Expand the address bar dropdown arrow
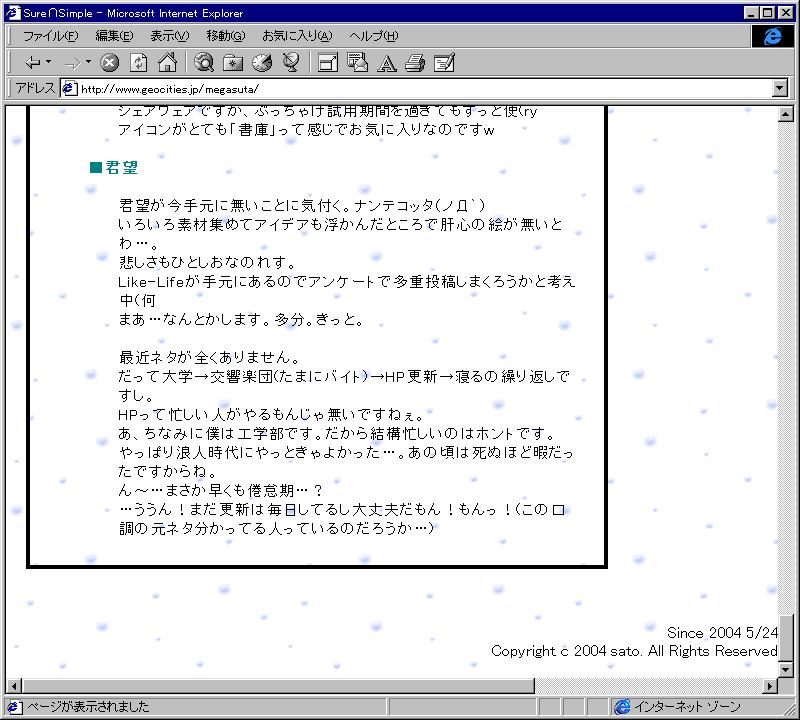This screenshot has height=720, width=800. 779,88
